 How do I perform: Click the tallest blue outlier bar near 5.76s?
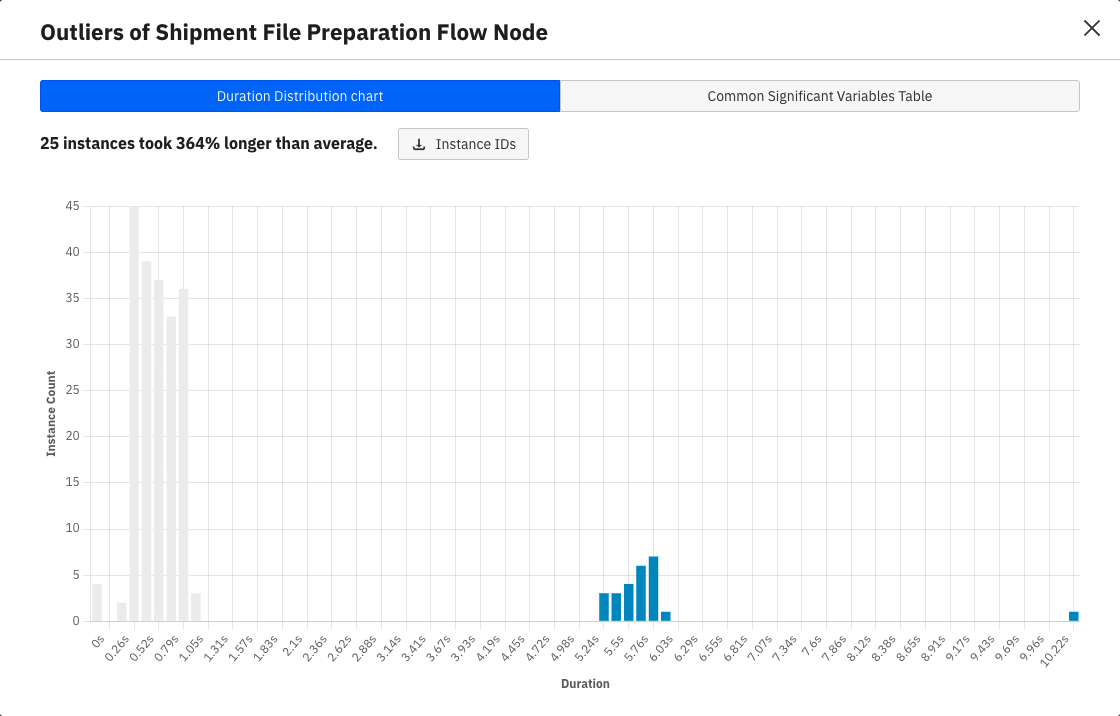654,585
